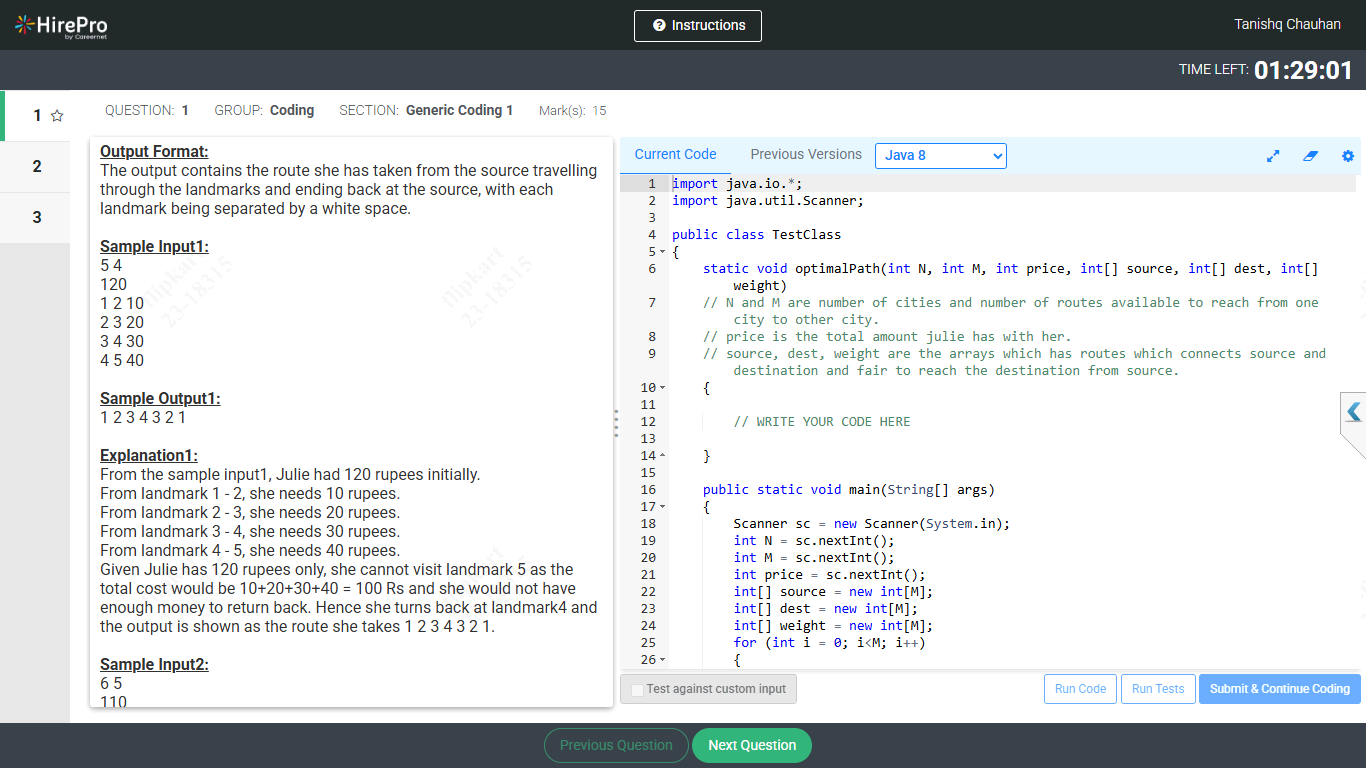Expand the code editor to fullscreen

(1273, 156)
